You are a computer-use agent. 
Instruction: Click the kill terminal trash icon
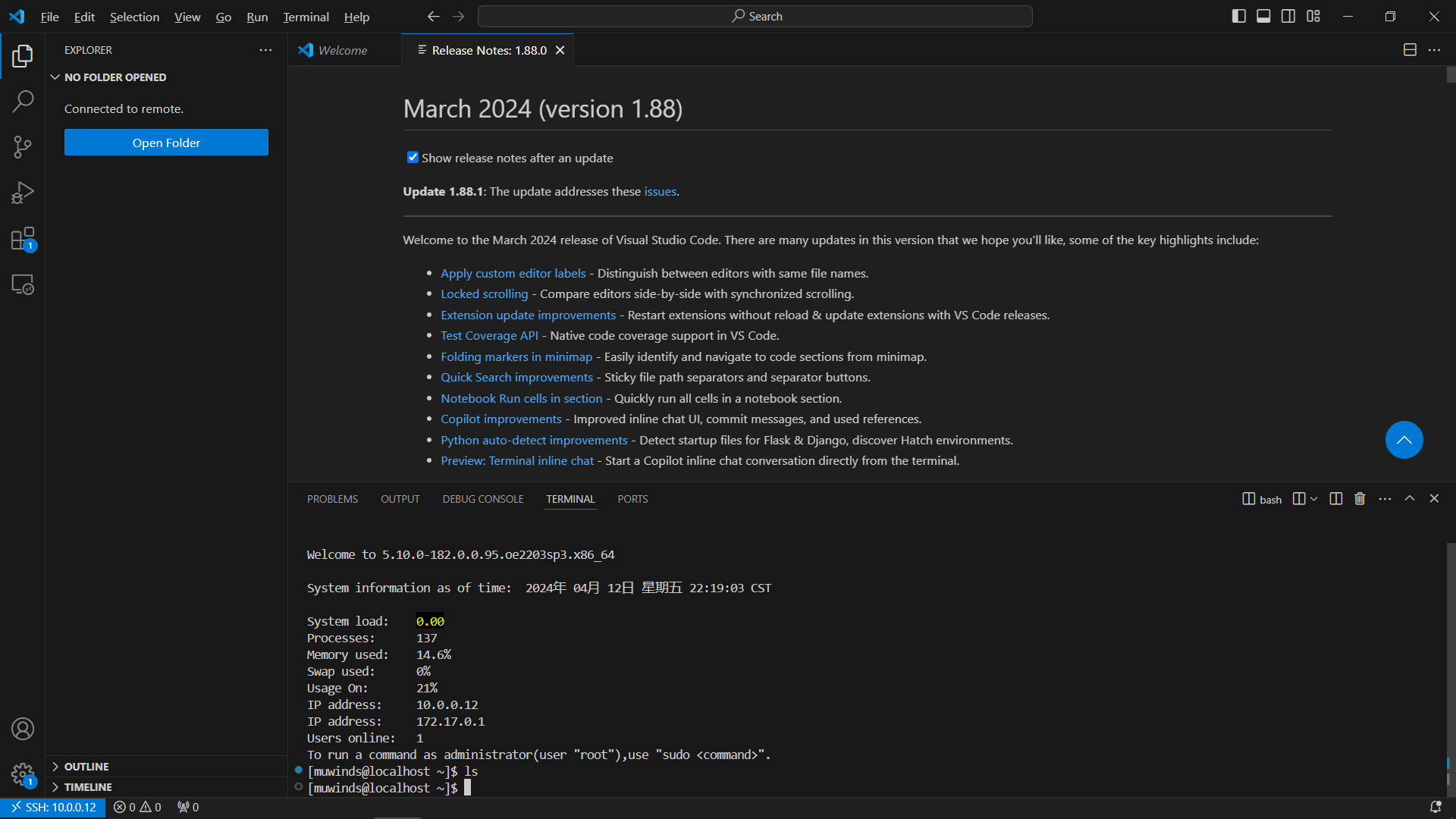1360,499
